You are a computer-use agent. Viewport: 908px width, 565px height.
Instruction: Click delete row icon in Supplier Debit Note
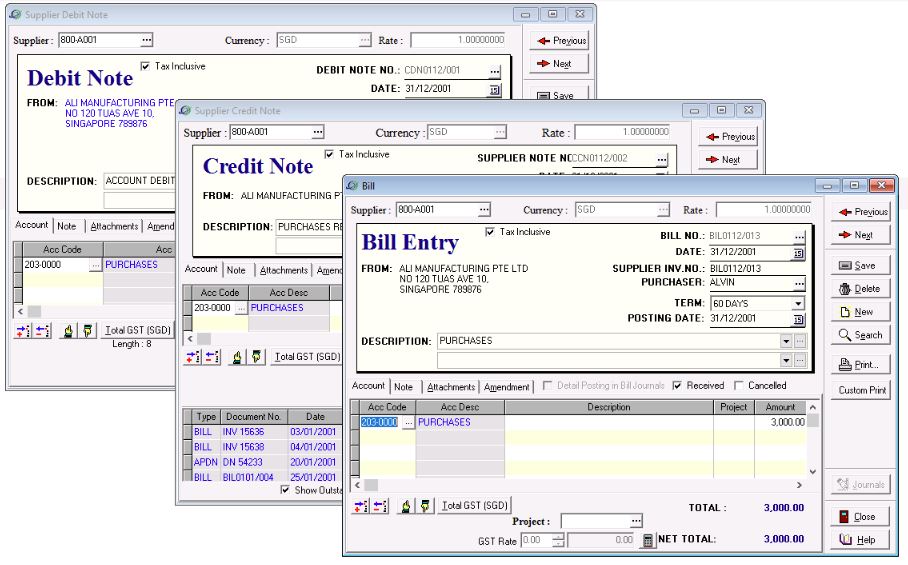[x=43, y=331]
